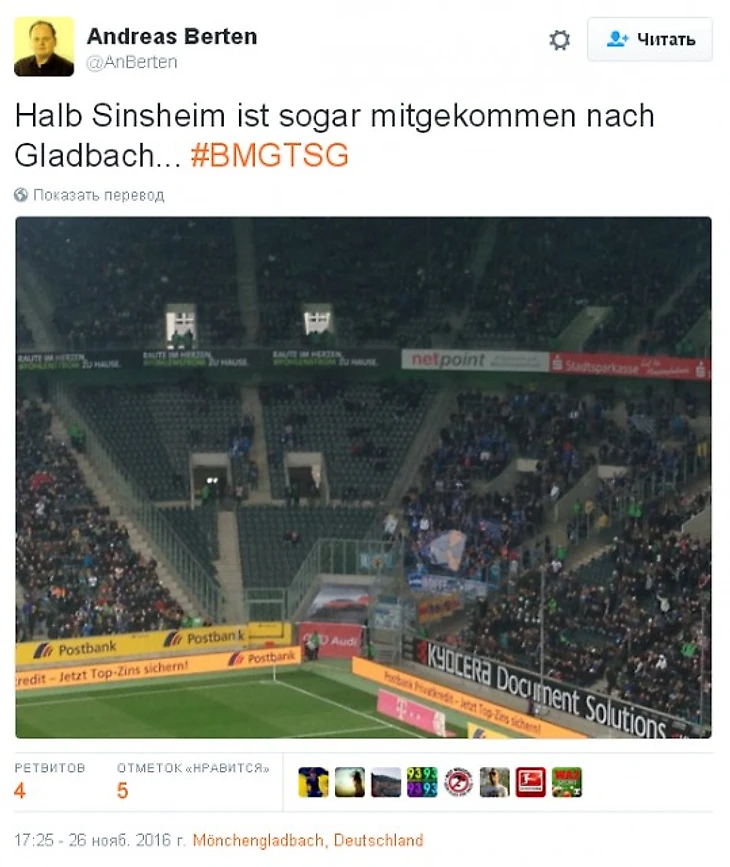Open the Mönchengladbach, Deutschland location link
730x867 pixels.
pos(307,840)
